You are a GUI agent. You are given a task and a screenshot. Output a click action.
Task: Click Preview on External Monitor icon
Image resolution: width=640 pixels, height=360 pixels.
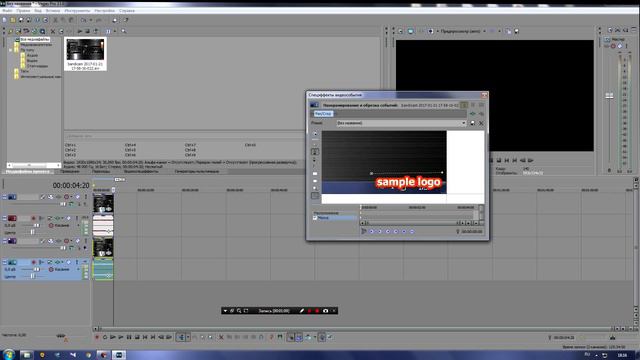[x=411, y=31]
